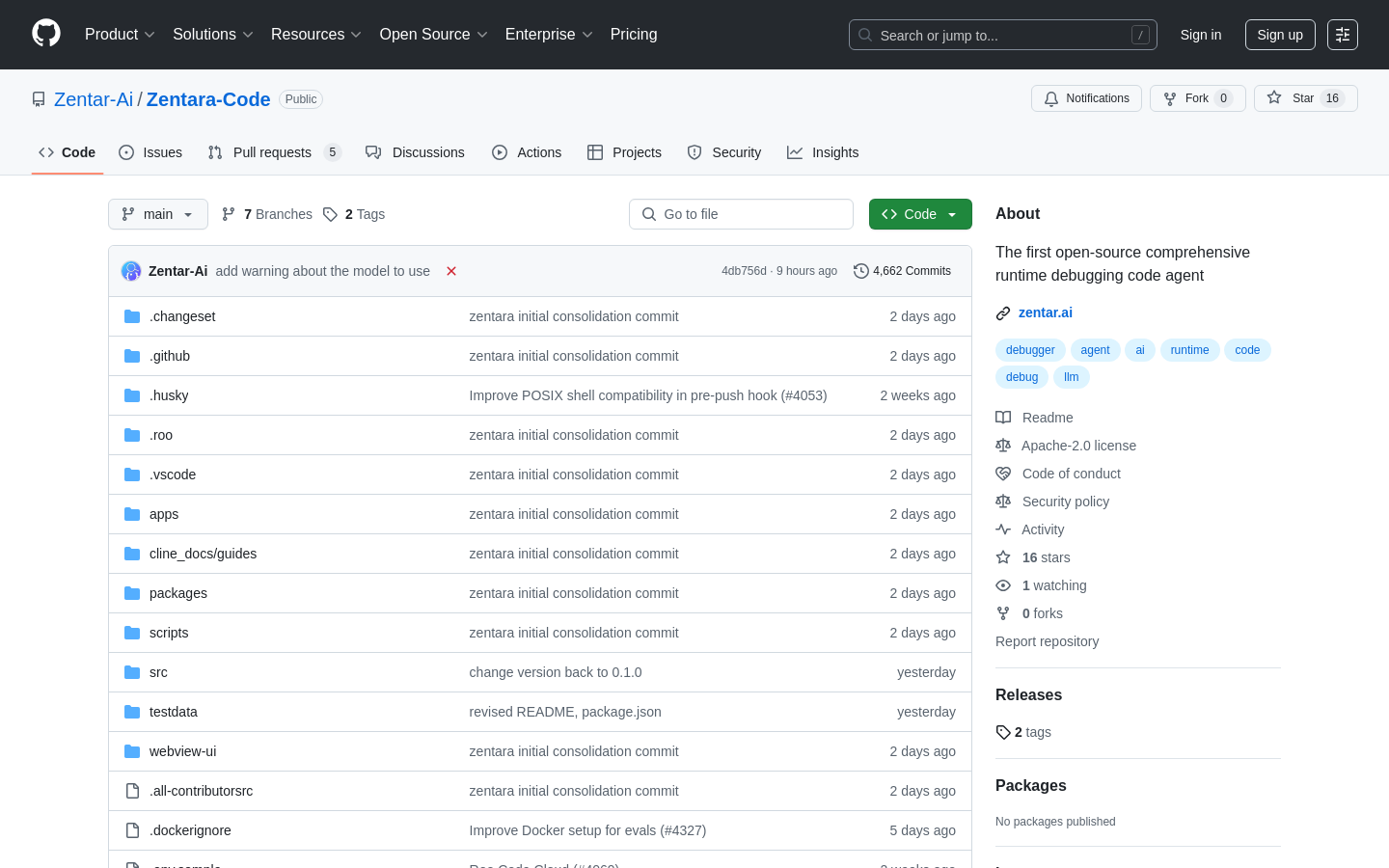Click the commits history clock icon

pos(861,271)
